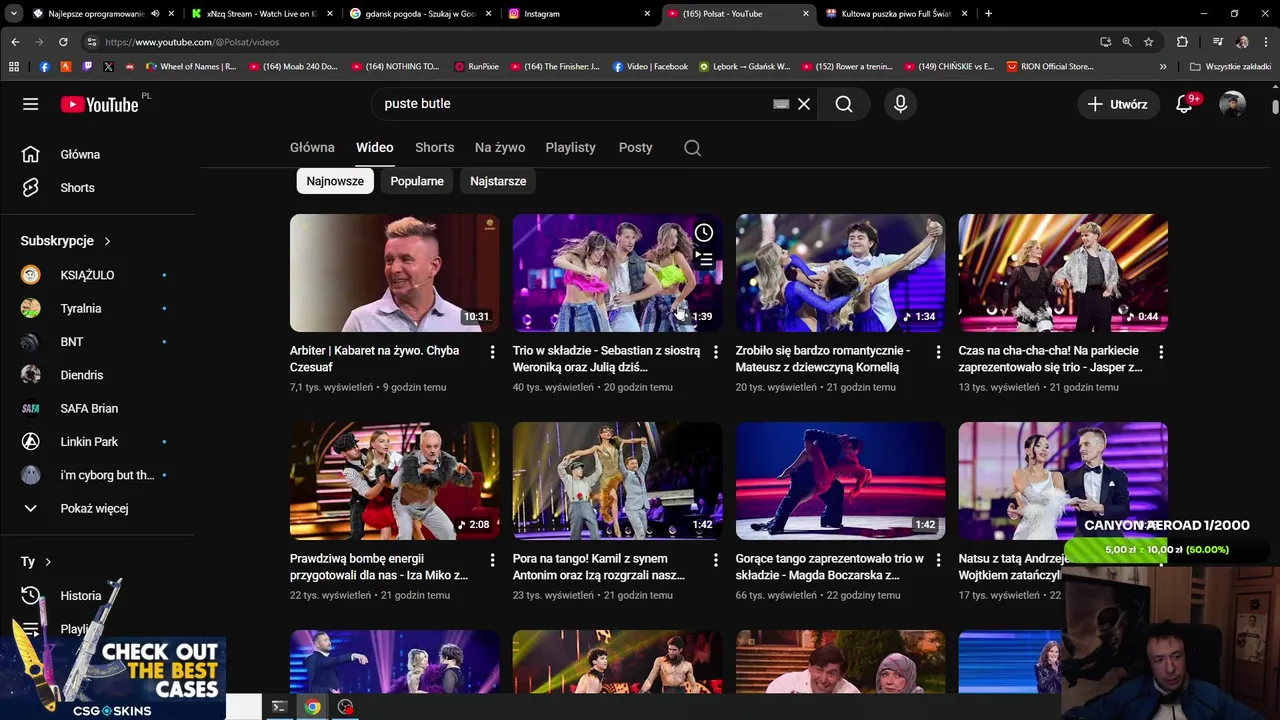Switch to the Instagram browser tab
This screenshot has height=720, width=1280.
coord(579,14)
